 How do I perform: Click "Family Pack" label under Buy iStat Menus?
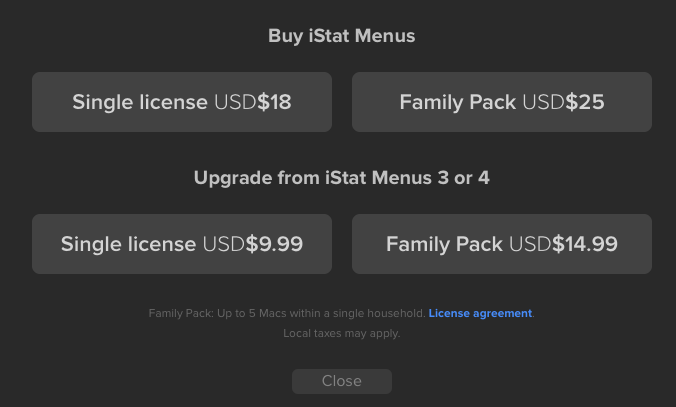[457, 102]
